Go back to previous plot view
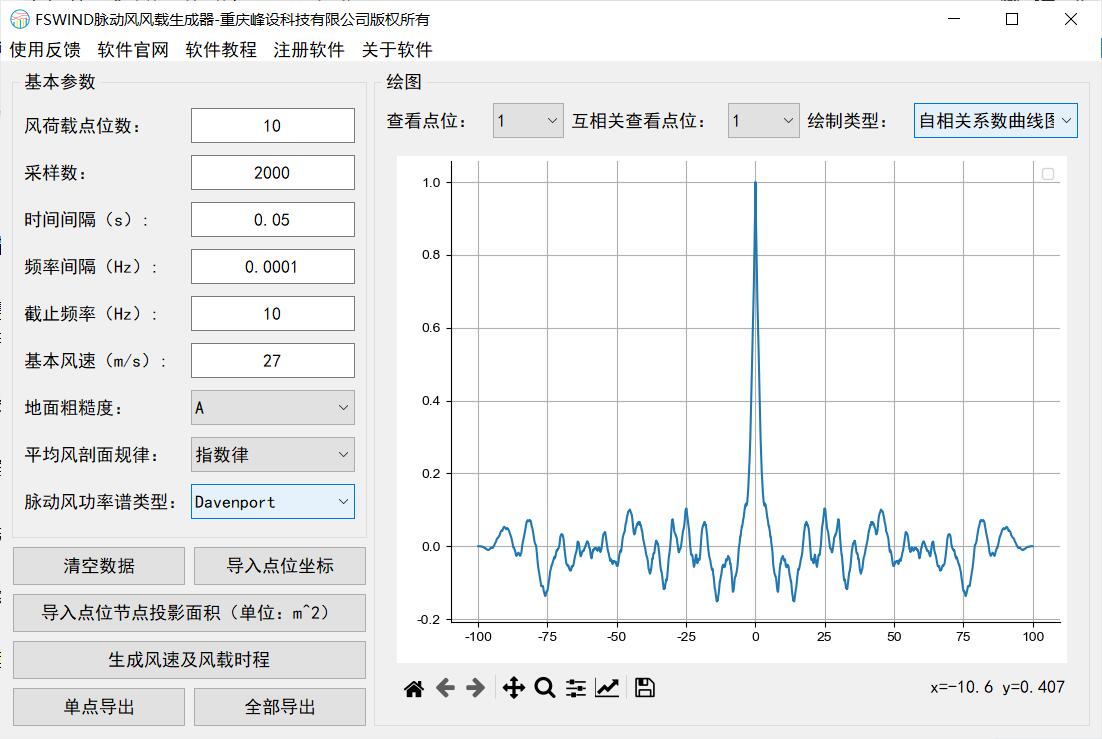1102x739 pixels. coord(445,688)
